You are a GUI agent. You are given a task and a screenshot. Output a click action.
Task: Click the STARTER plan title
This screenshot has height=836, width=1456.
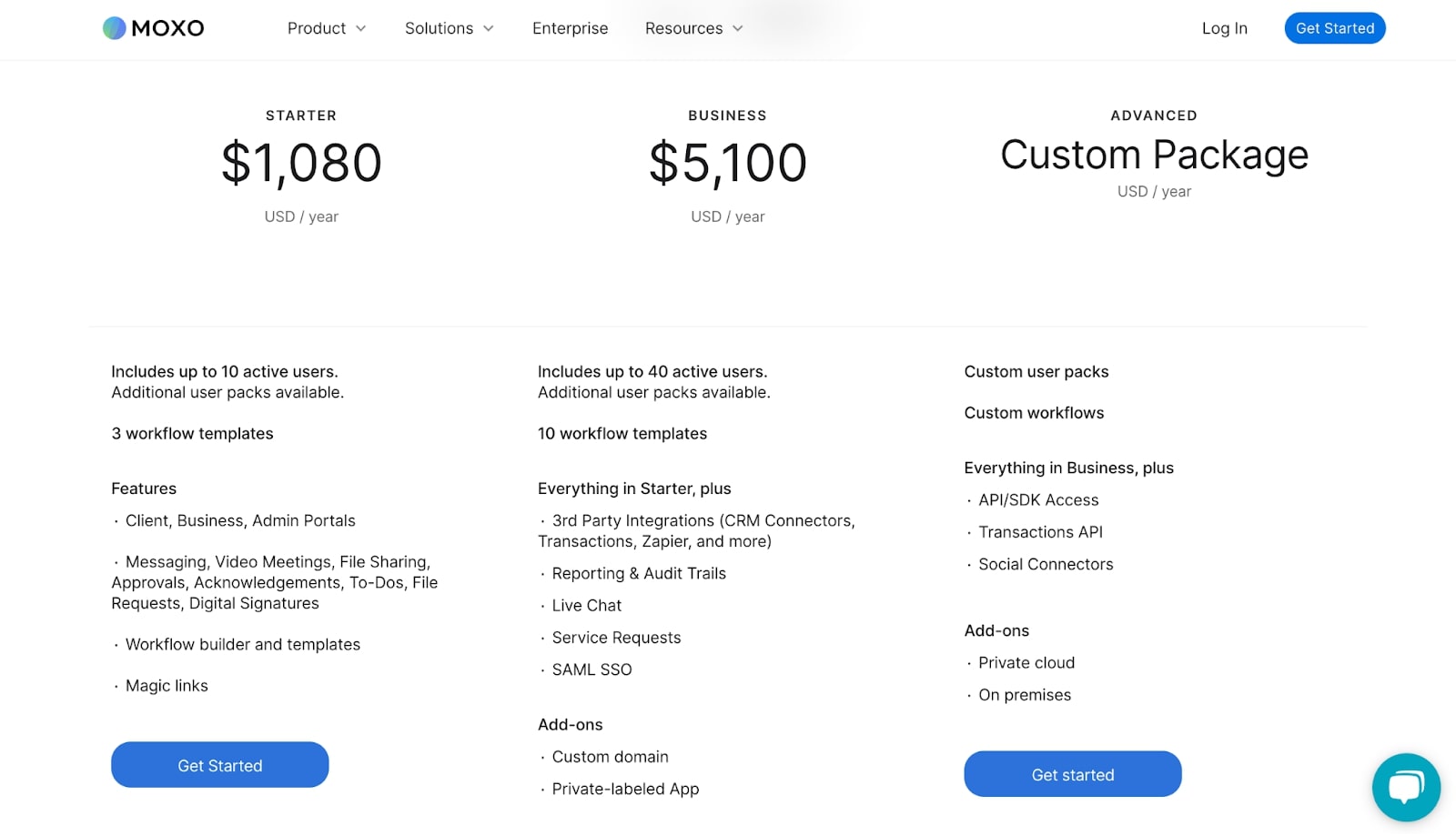(x=301, y=116)
